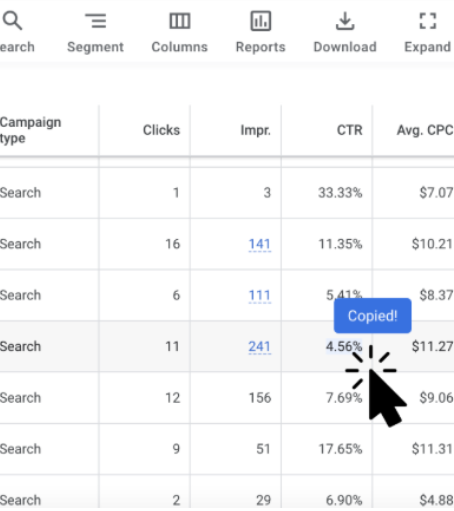454x511 pixels.
Task: Click the Copied! tooltip
Action: coord(373,316)
